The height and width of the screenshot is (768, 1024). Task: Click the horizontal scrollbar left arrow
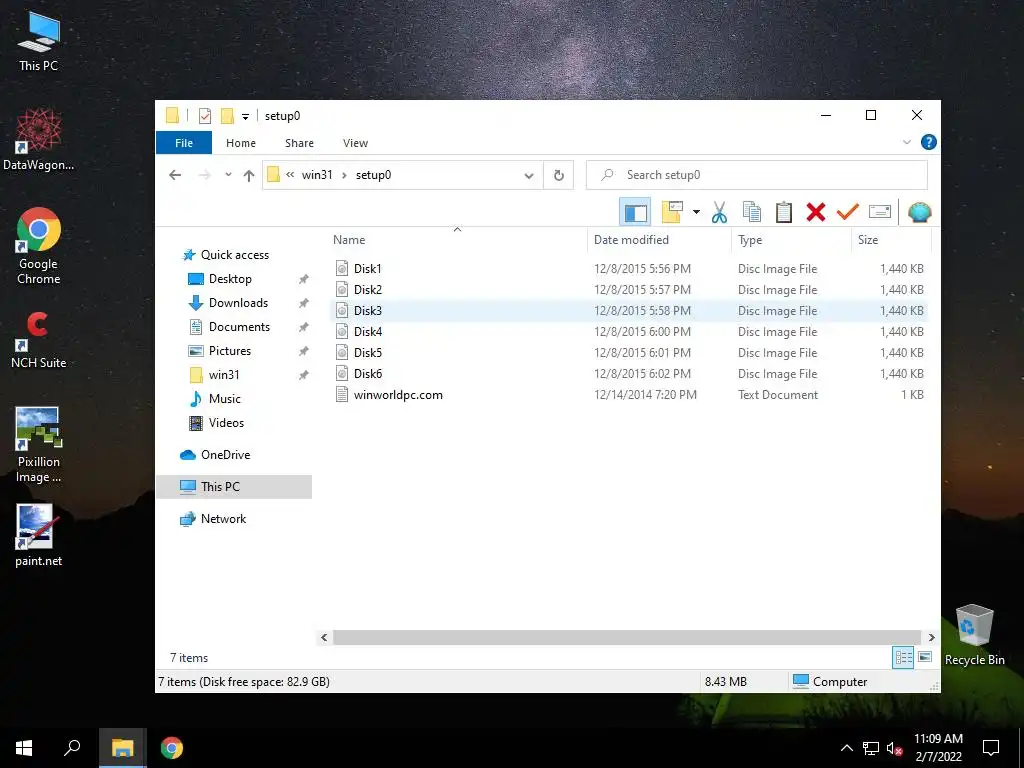click(x=324, y=637)
